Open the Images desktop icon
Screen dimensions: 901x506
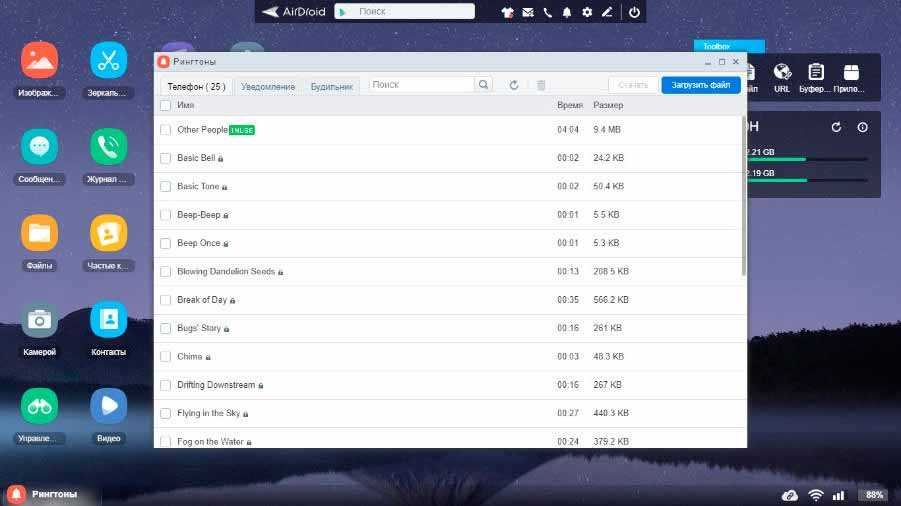pyautogui.click(x=40, y=61)
